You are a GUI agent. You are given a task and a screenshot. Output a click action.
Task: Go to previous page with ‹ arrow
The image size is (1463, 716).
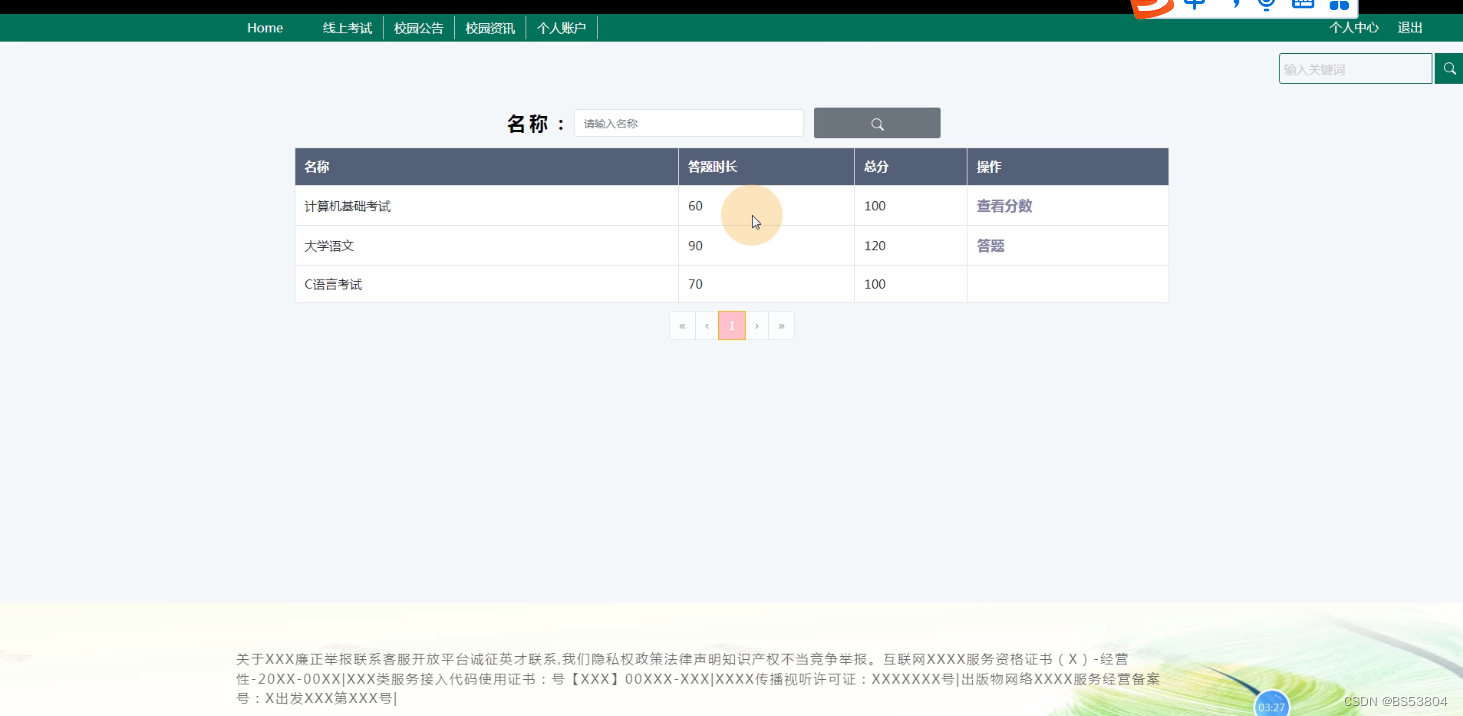point(707,326)
